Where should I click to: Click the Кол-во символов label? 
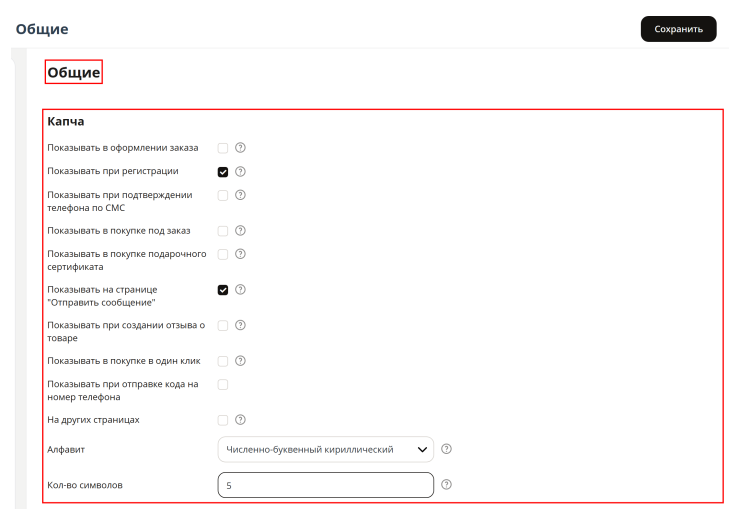point(85,485)
